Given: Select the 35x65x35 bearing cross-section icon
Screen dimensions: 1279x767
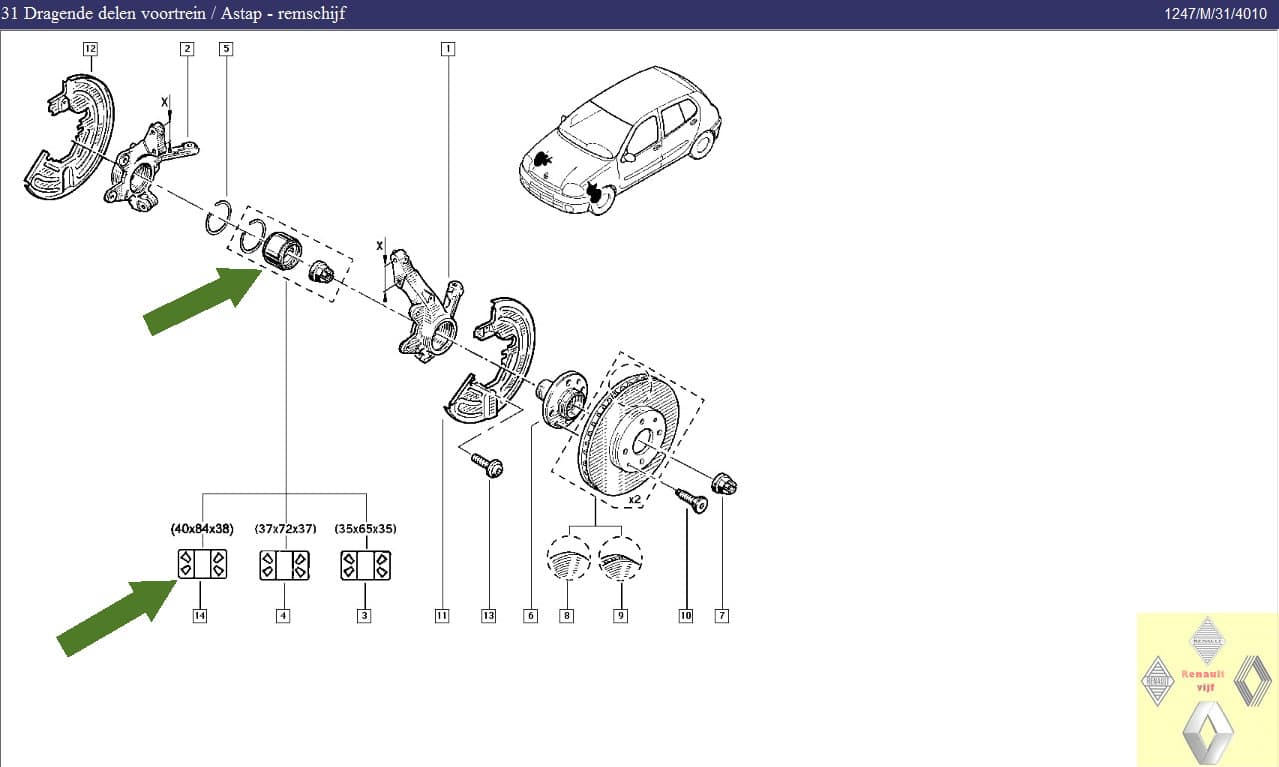Looking at the screenshot, I should (x=365, y=565).
